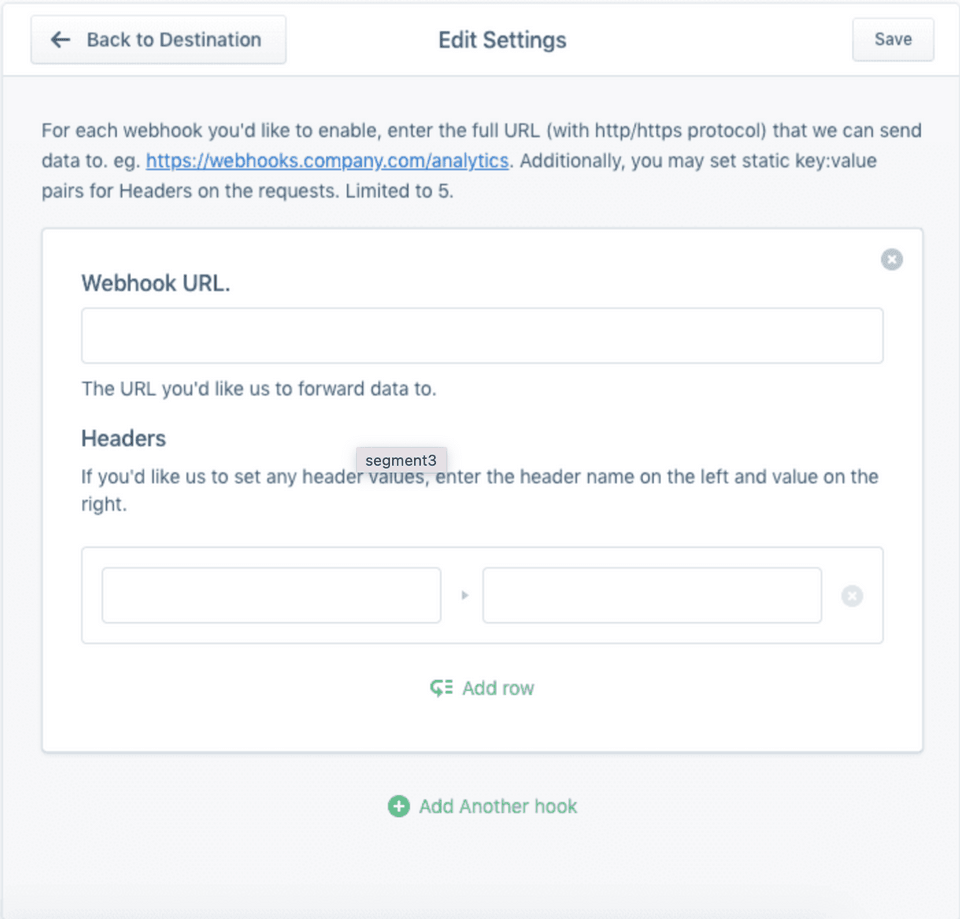Click Back to Destination
The image size is (960, 919).
coord(157,39)
